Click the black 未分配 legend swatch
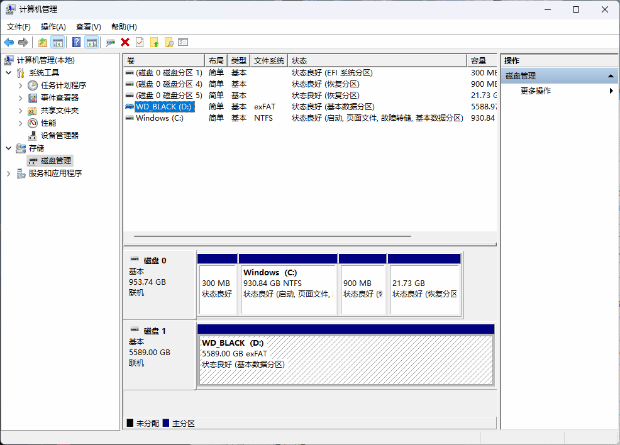620x445 pixels. coord(130,423)
